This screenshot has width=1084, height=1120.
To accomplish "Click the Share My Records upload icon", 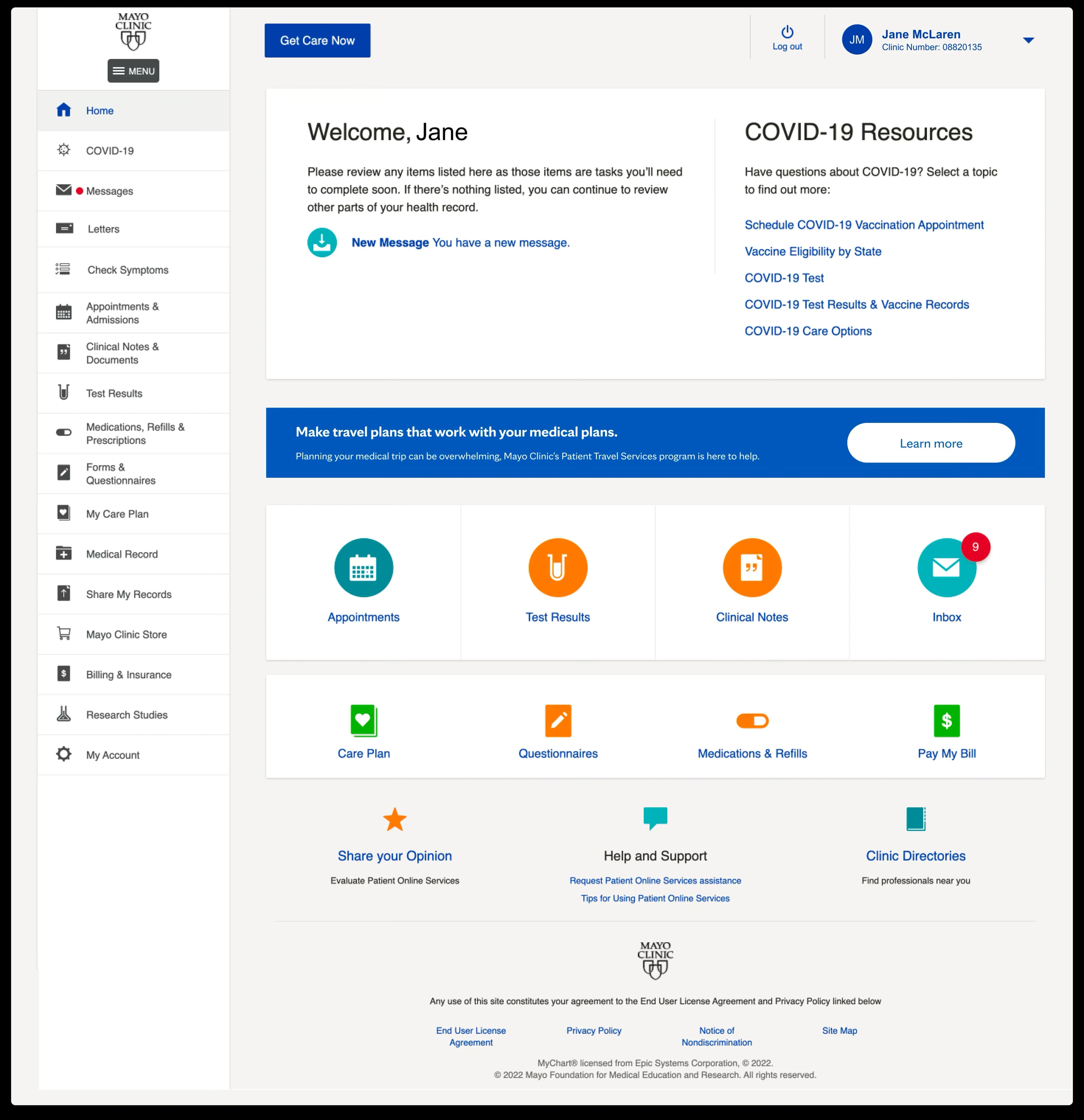I will click(x=64, y=594).
